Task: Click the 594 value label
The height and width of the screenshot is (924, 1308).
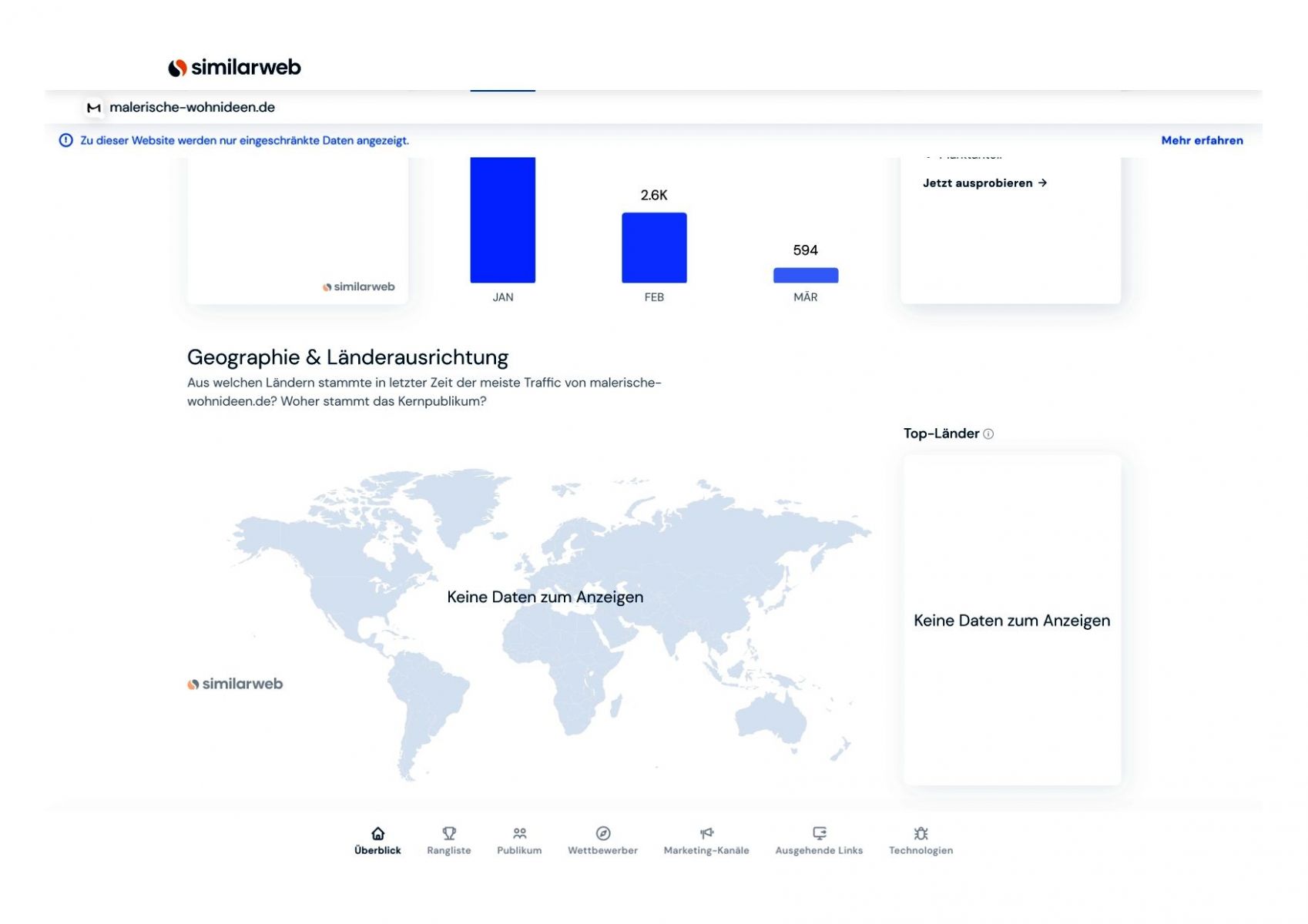Action: [806, 251]
